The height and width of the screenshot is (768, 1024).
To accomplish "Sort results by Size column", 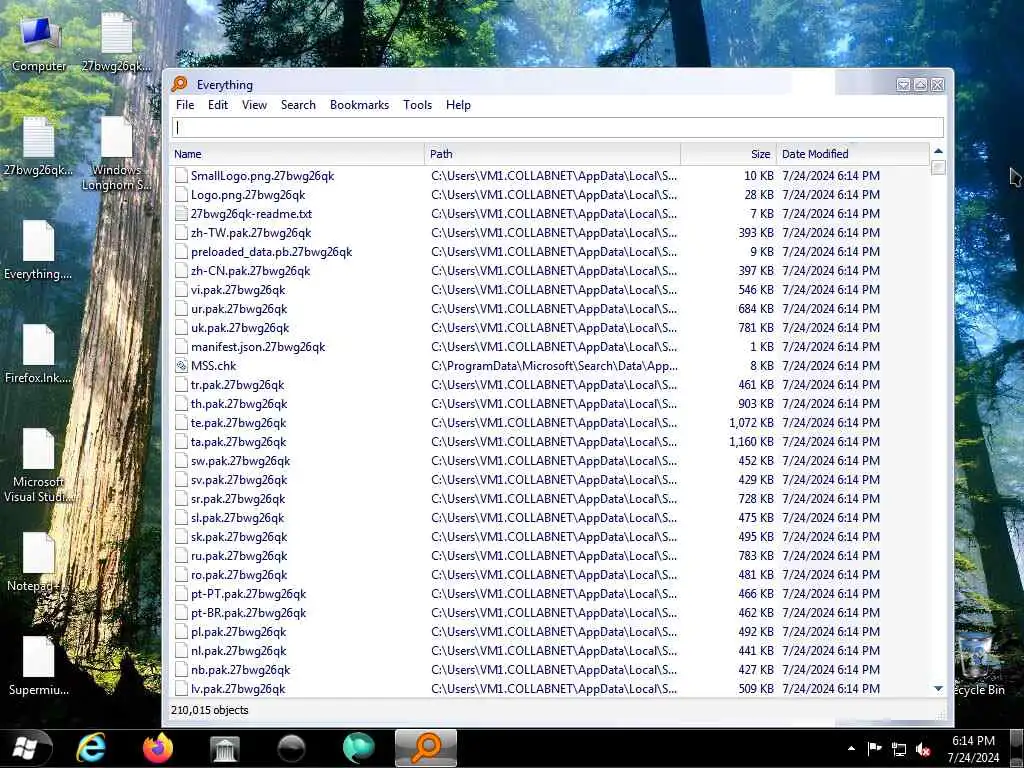I will [x=728, y=154].
